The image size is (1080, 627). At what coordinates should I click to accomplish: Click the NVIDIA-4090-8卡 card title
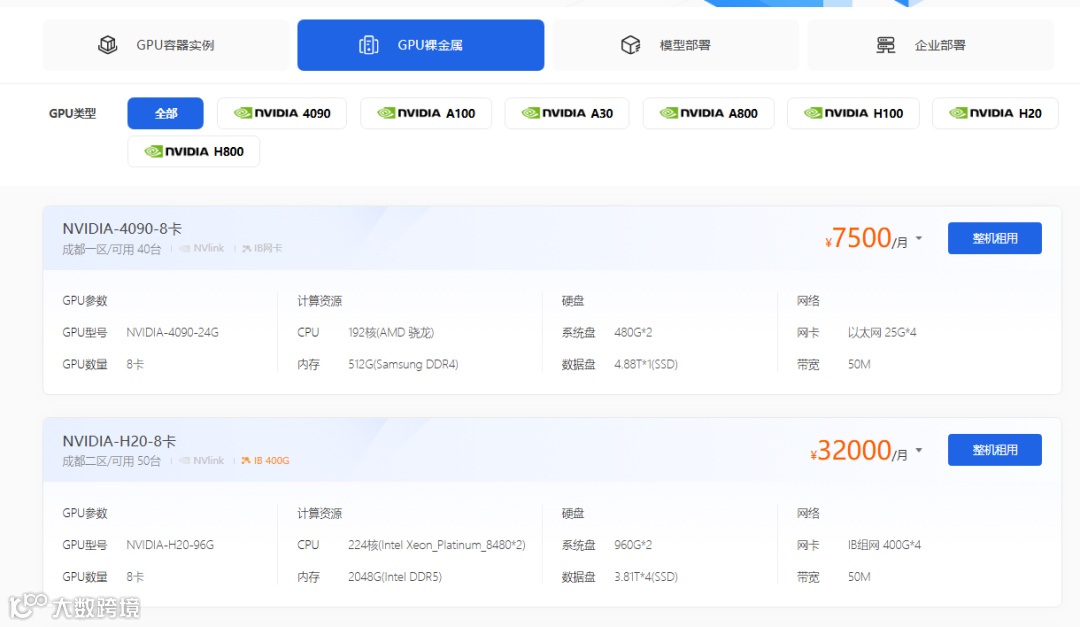(x=122, y=229)
